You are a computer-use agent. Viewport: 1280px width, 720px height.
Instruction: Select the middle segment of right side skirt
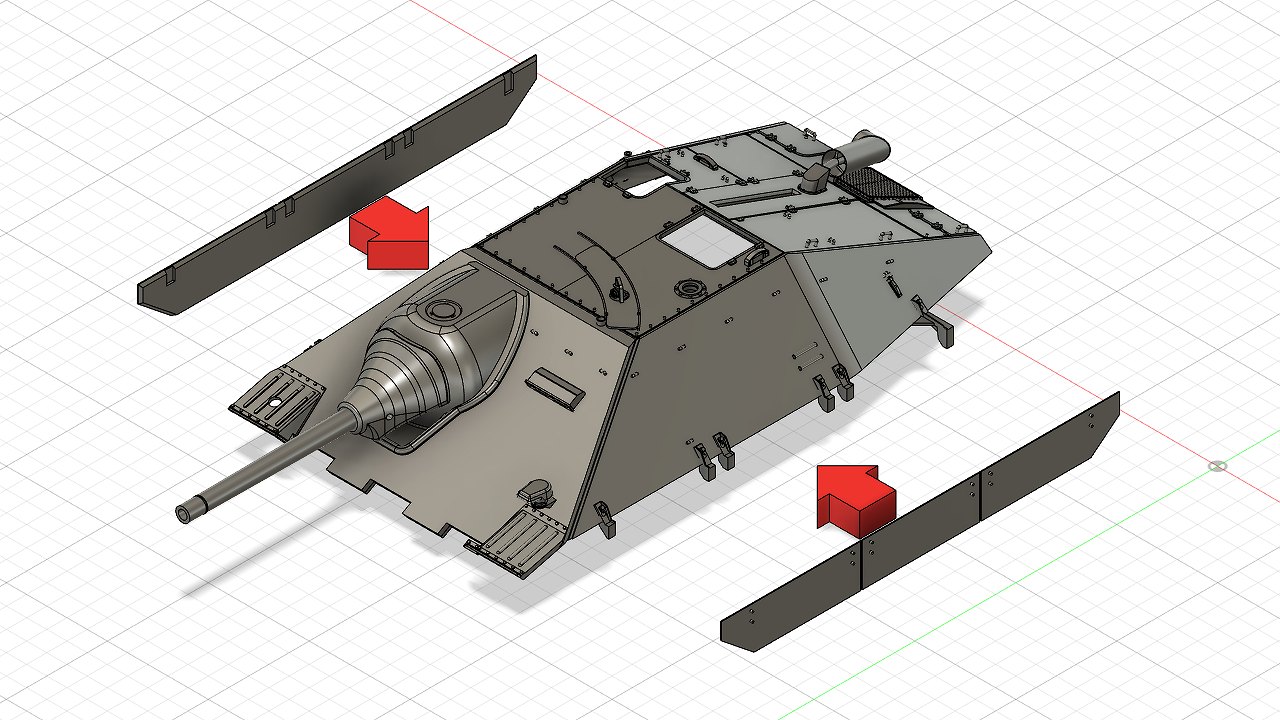tap(918, 525)
